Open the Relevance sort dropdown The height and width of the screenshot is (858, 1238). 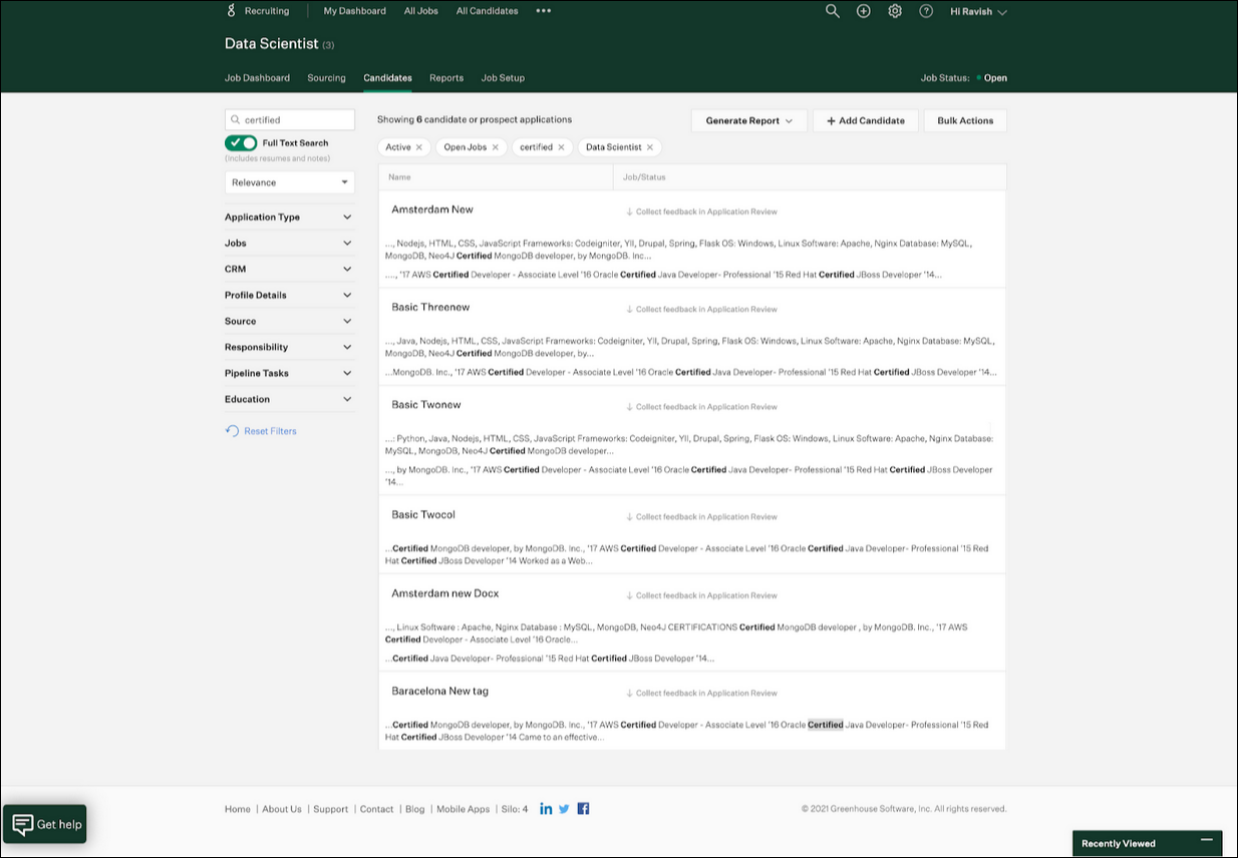(289, 182)
